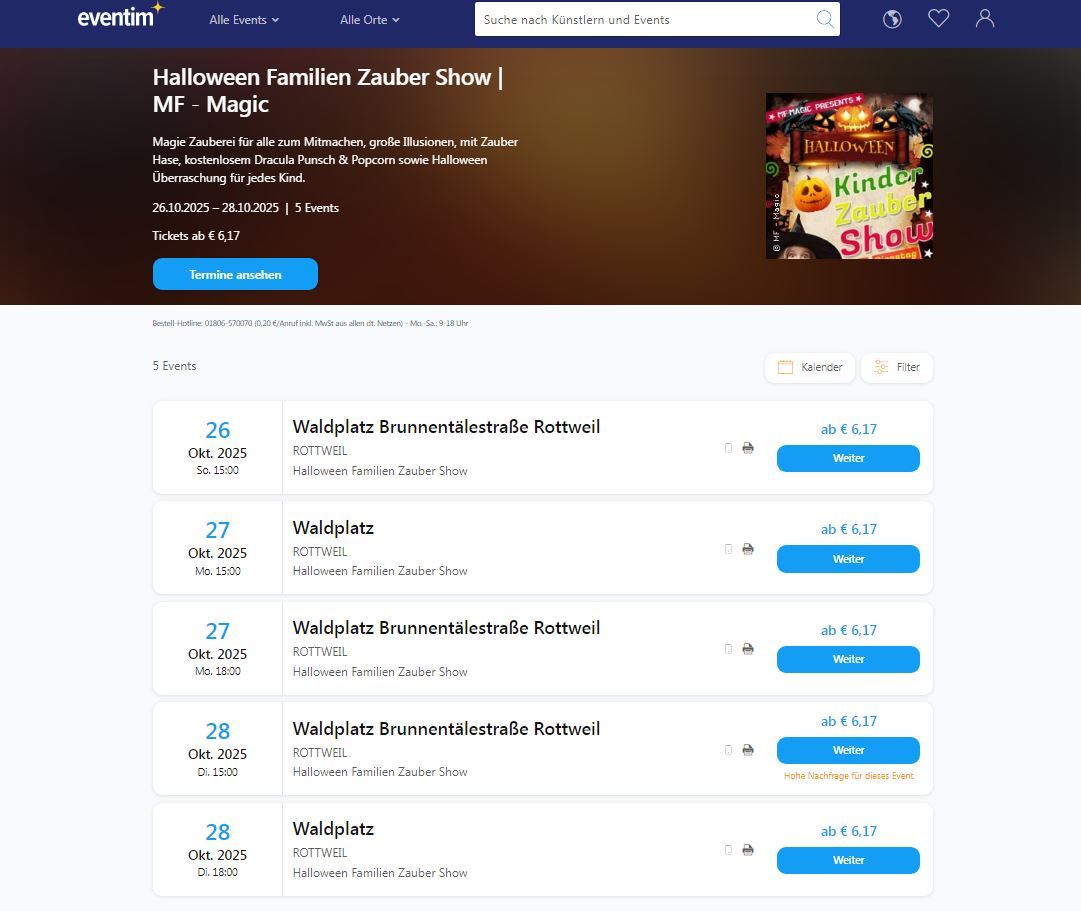
Task: Click the Halloween Kinder Zauber Show poster
Action: 849,176
